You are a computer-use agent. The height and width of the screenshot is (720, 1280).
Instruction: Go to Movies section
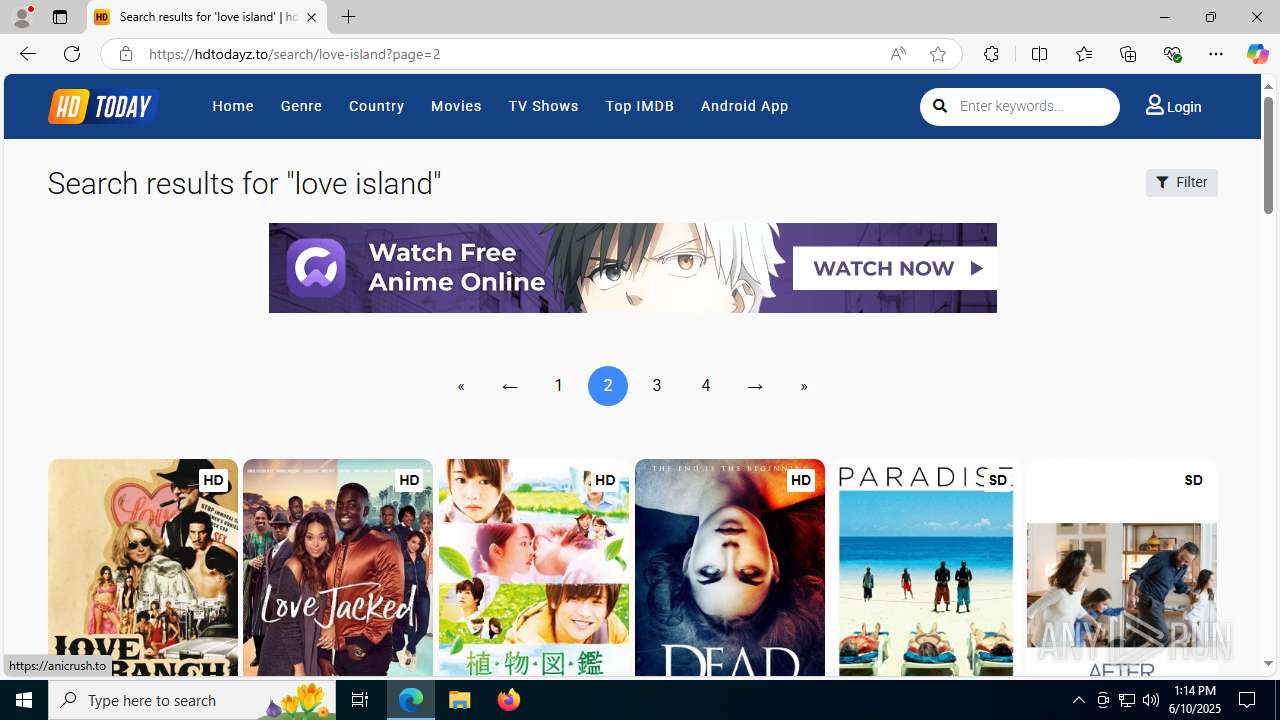pos(456,106)
